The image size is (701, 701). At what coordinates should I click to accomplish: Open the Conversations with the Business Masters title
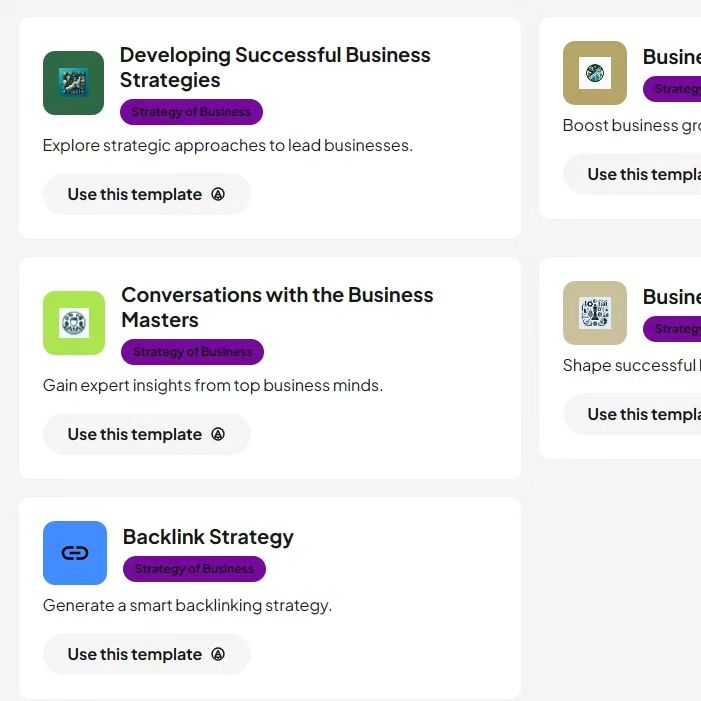pyautogui.click(x=277, y=308)
